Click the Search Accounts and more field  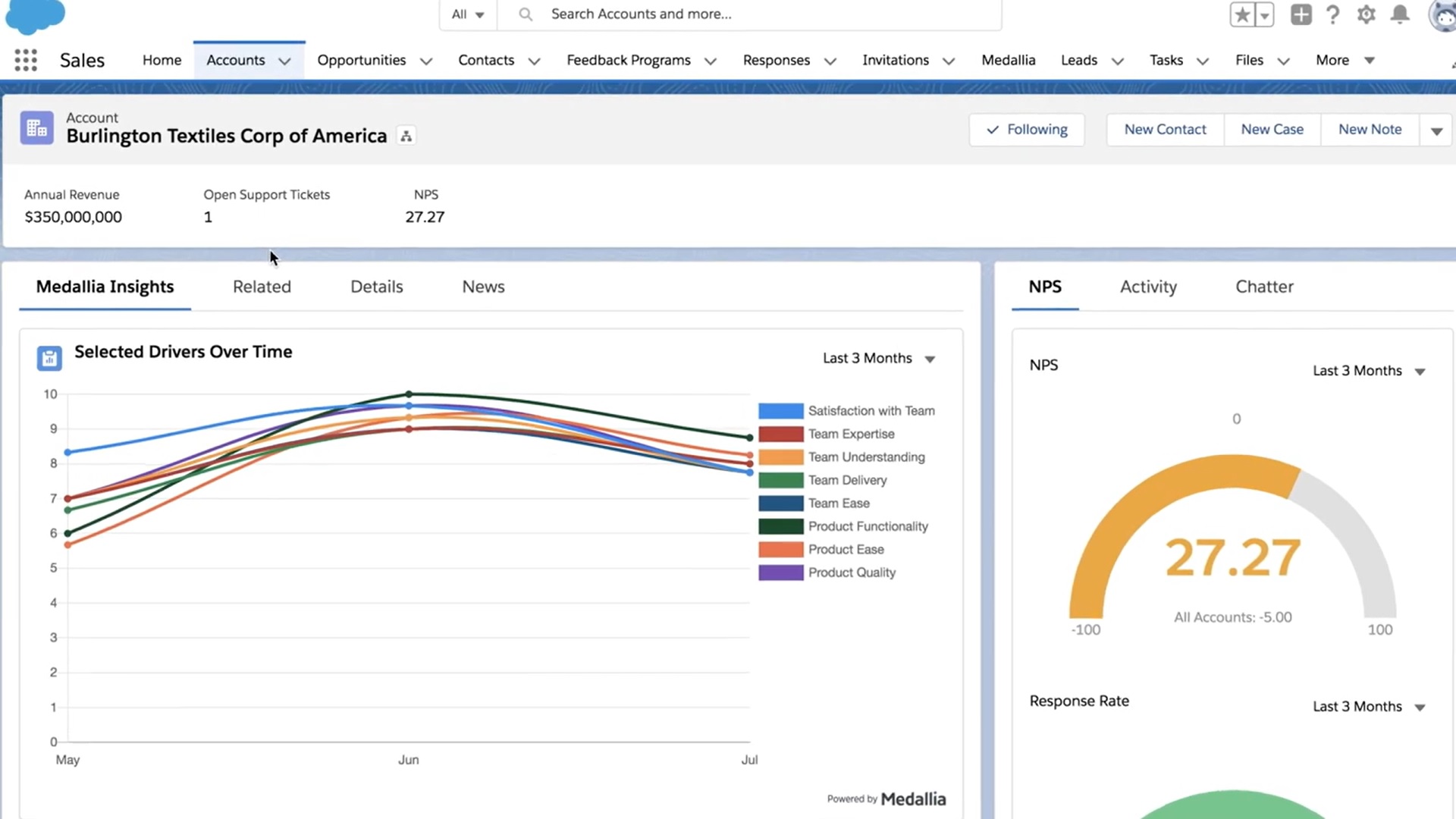[749, 14]
